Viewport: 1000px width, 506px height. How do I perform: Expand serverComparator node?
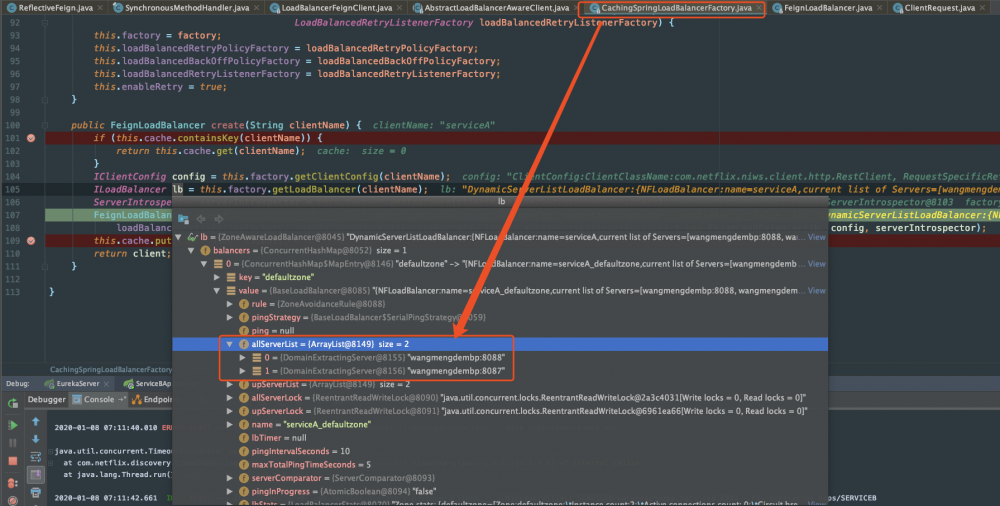tap(230, 478)
